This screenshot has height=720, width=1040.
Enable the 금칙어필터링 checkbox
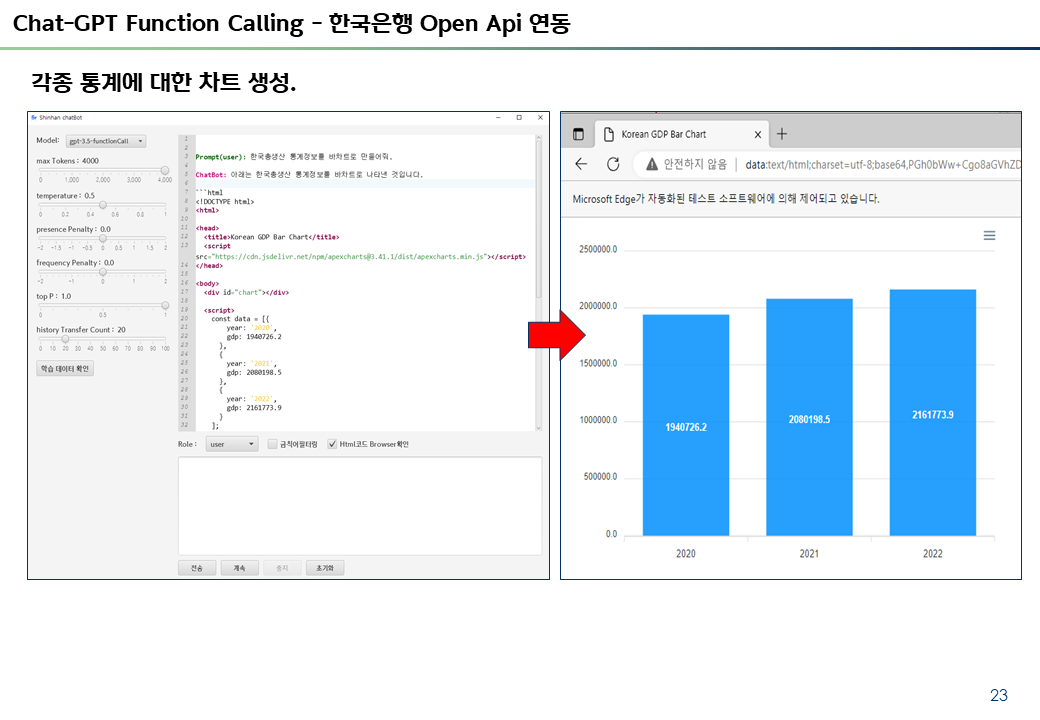pos(272,444)
